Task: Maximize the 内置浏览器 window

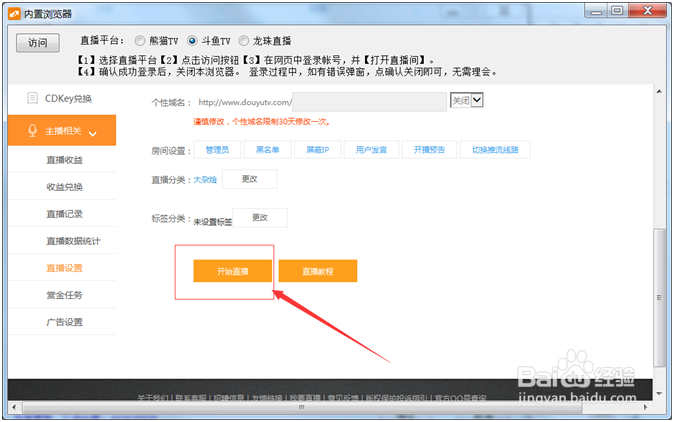Action: (618, 11)
